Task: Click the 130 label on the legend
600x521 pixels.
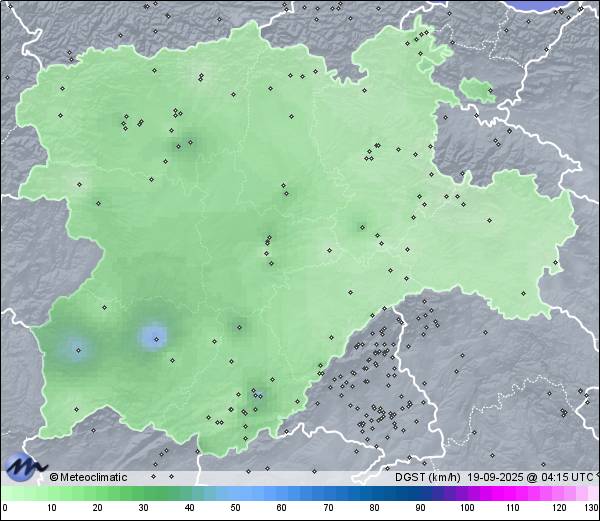Action: (591, 508)
